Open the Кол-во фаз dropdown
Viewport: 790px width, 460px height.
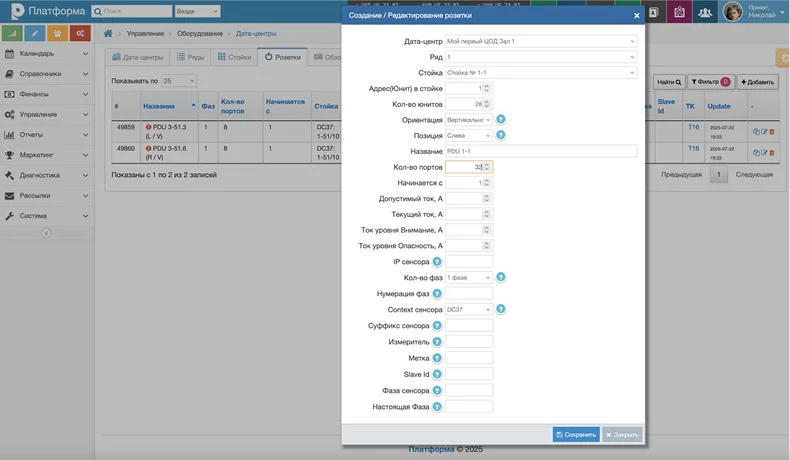469,278
